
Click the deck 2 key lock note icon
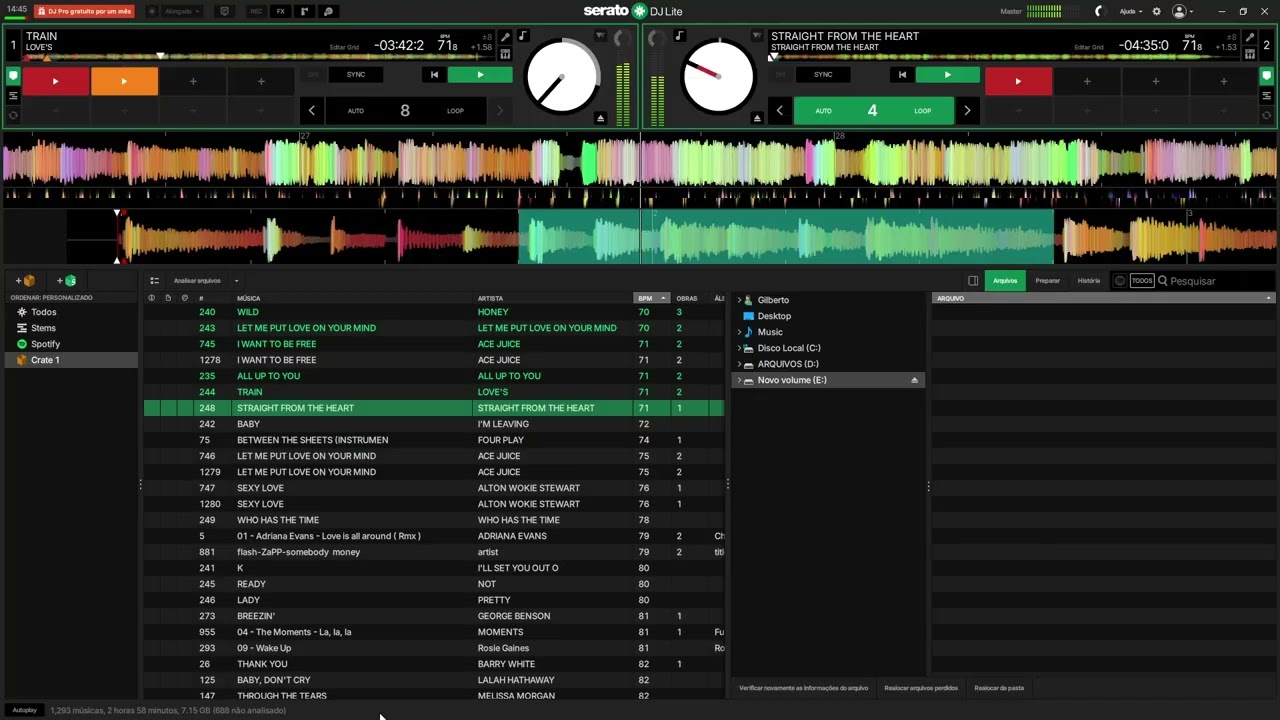click(x=680, y=36)
